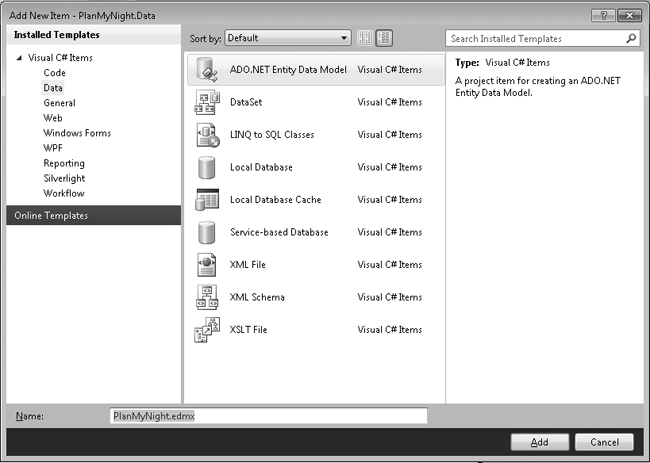650x463 pixels.
Task: Select the XML File icon
Action: coord(206,264)
